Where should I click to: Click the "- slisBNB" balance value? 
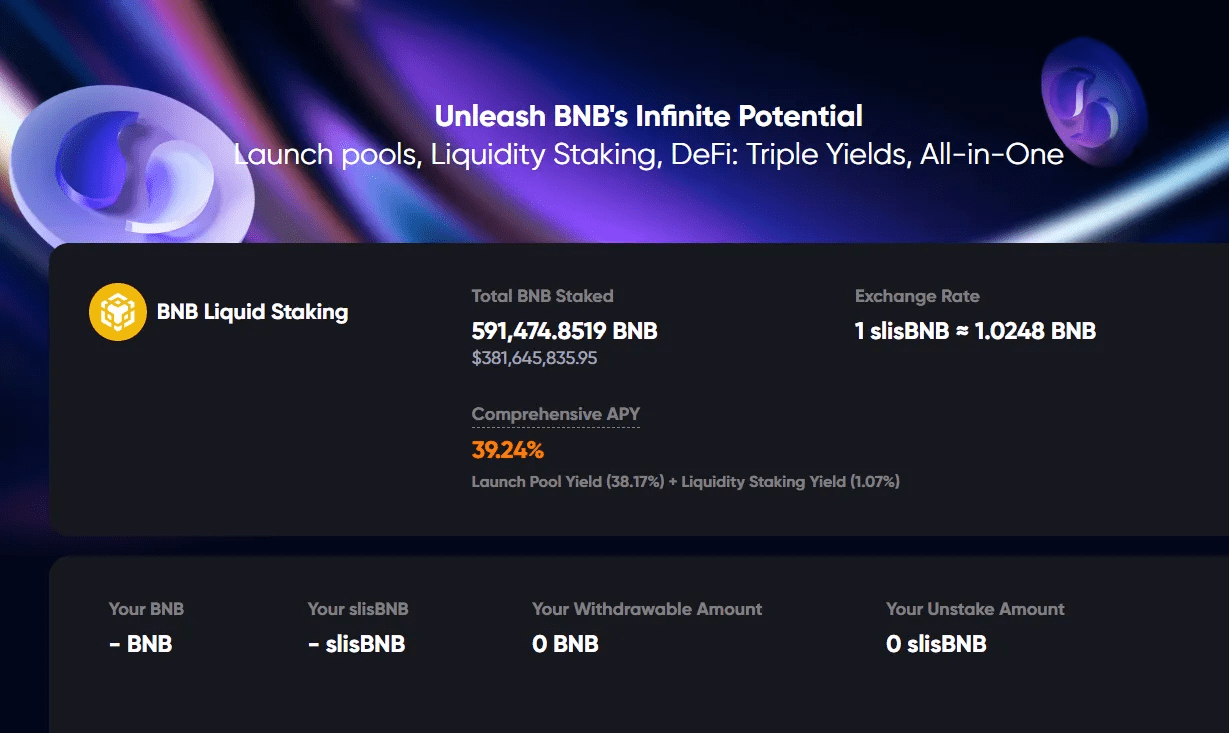(x=357, y=644)
